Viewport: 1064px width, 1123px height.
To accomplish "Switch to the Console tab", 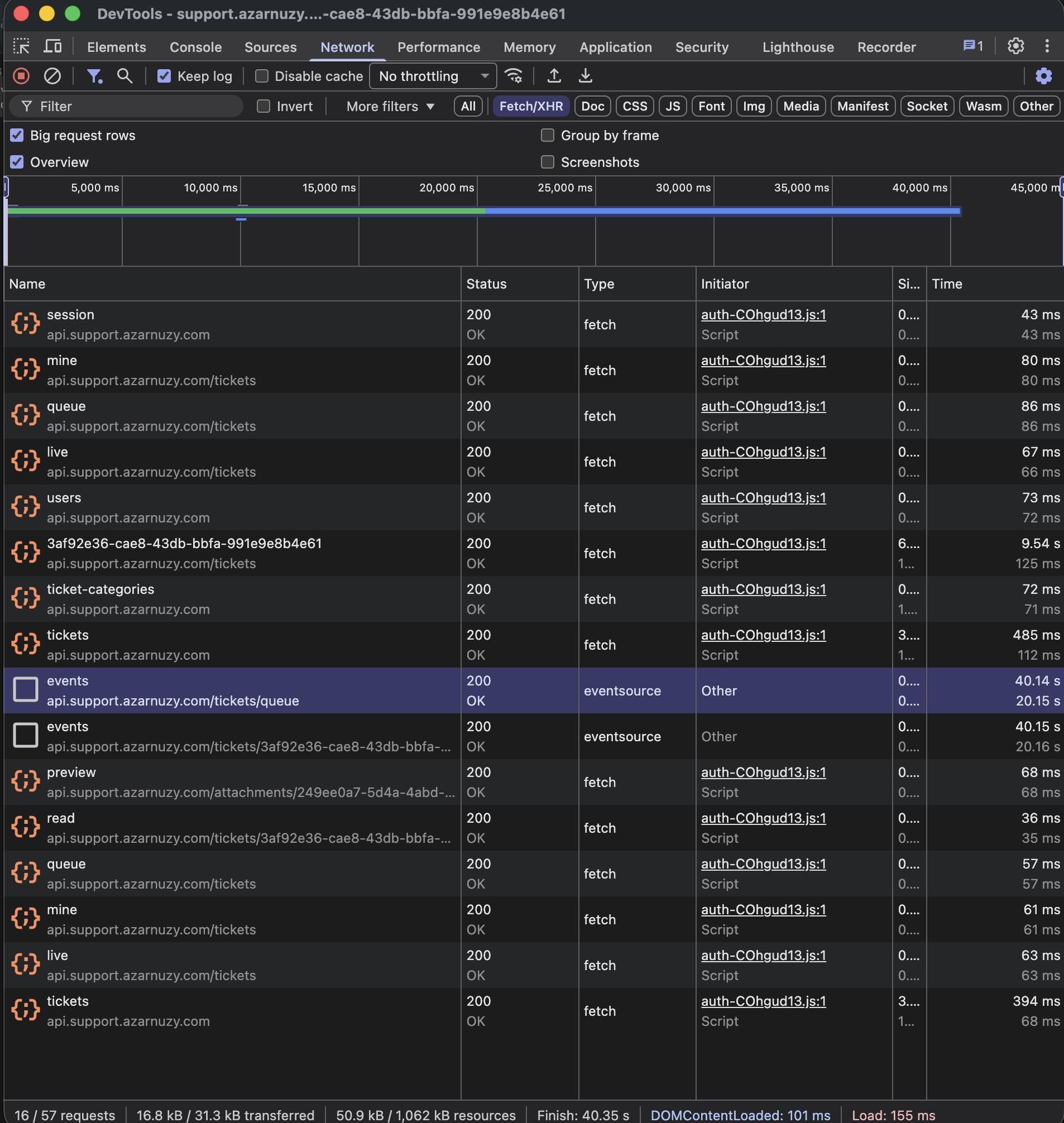I will (x=195, y=47).
